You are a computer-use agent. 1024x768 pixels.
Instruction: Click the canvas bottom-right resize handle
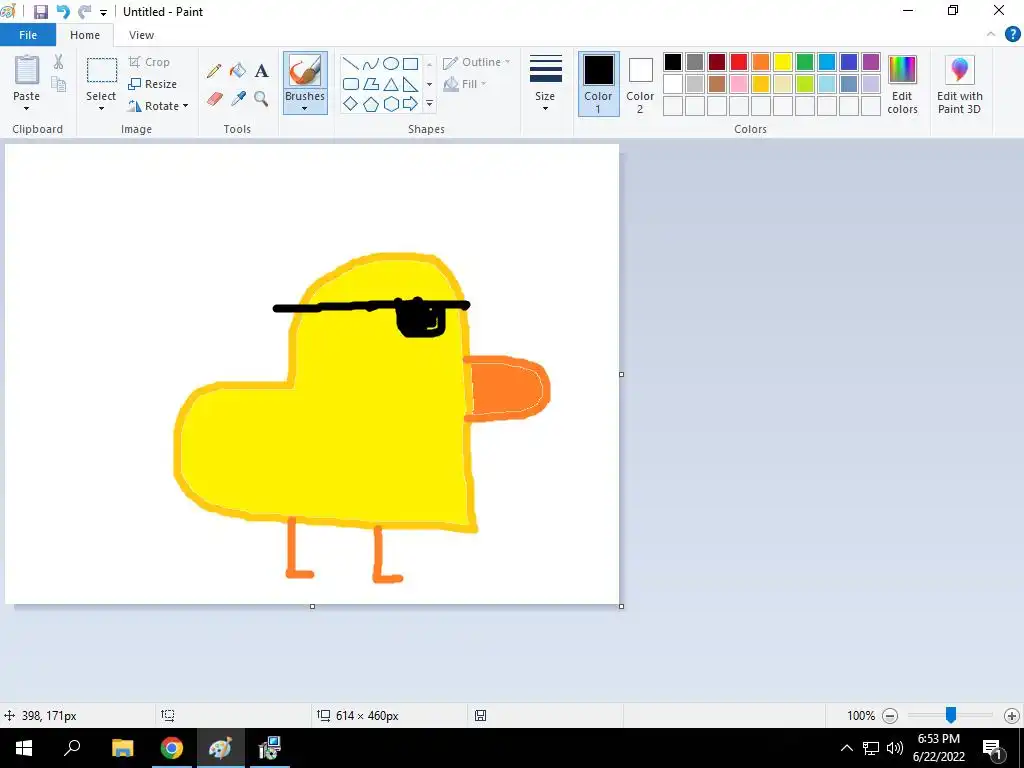coord(621,607)
